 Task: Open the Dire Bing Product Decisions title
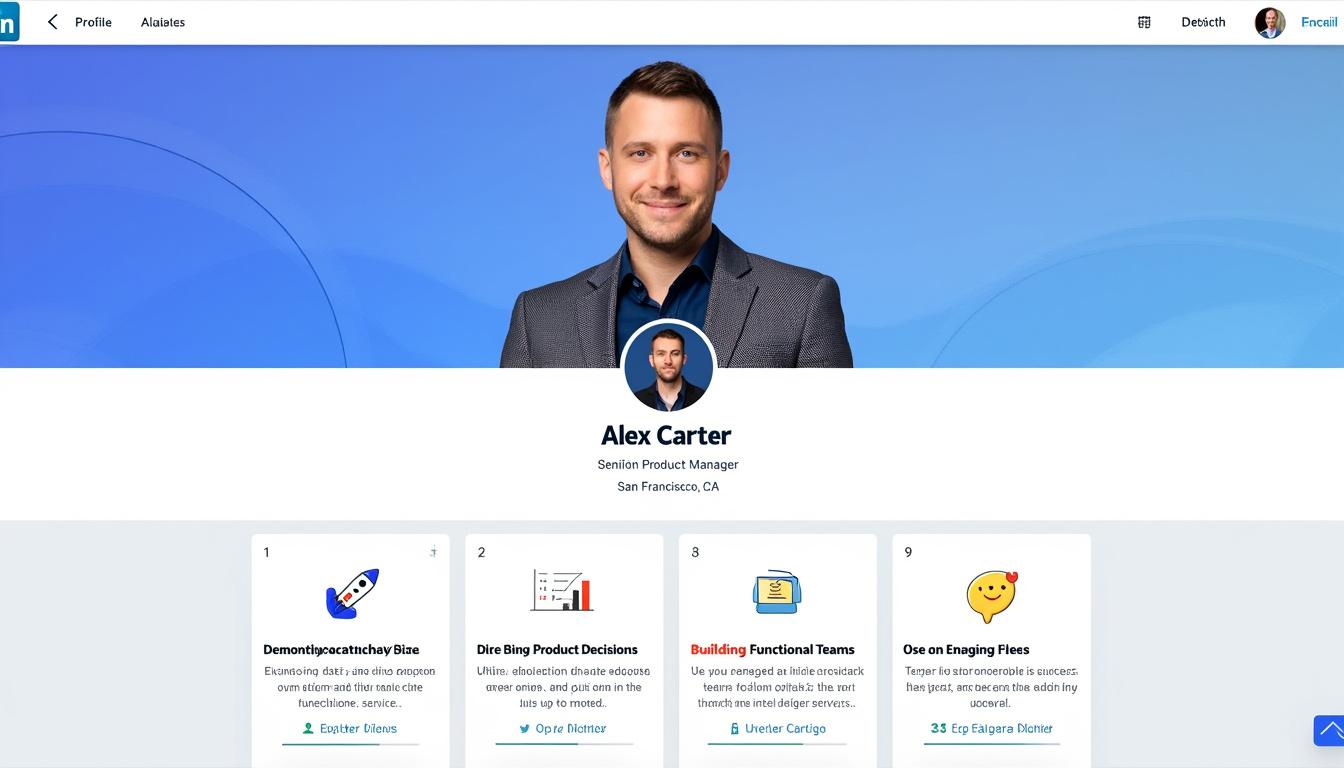click(557, 649)
